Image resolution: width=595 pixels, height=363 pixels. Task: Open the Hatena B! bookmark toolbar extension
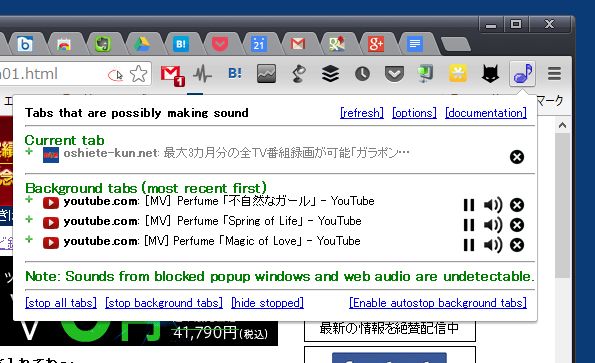point(235,73)
